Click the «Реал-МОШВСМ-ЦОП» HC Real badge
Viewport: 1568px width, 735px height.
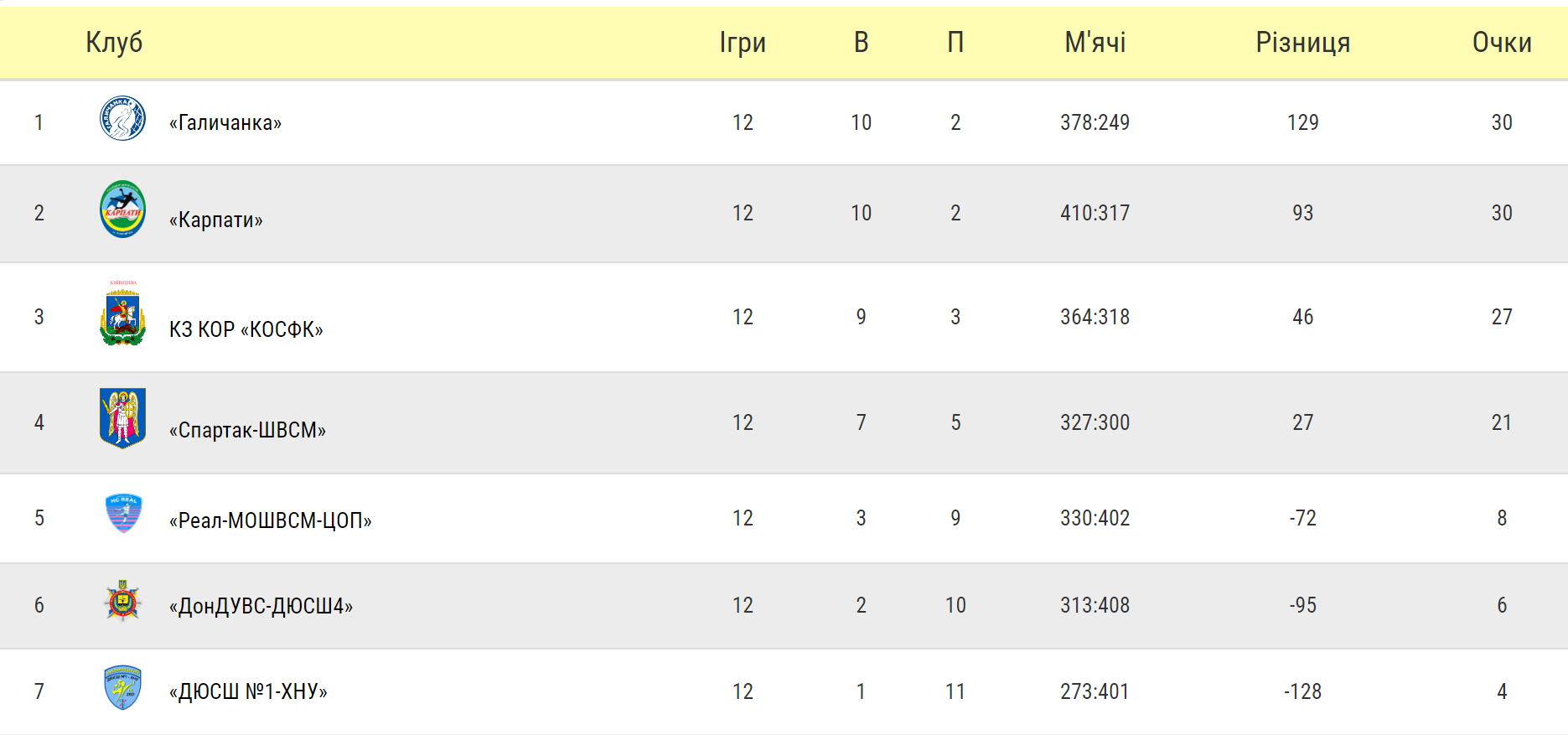123,514
